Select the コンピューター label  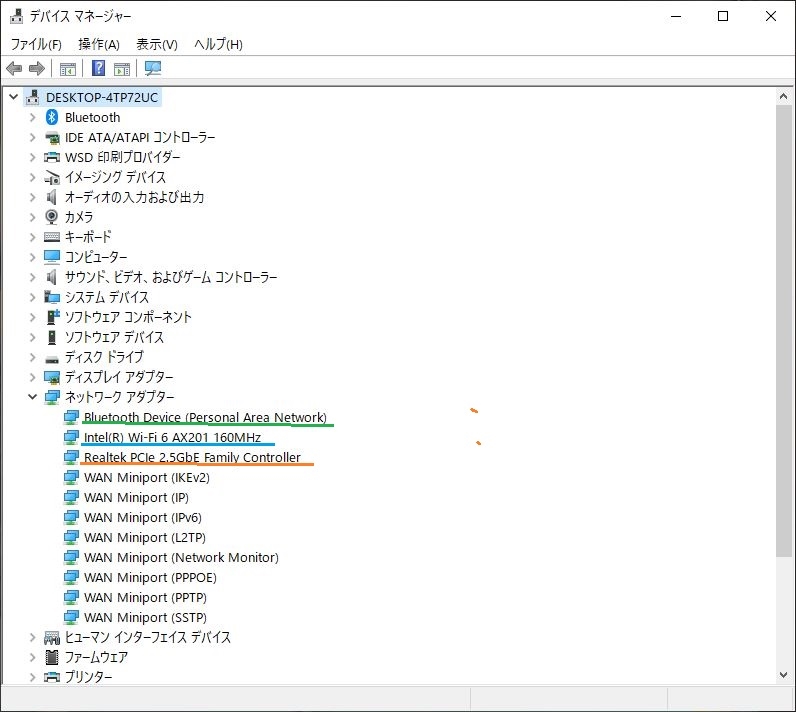96,257
